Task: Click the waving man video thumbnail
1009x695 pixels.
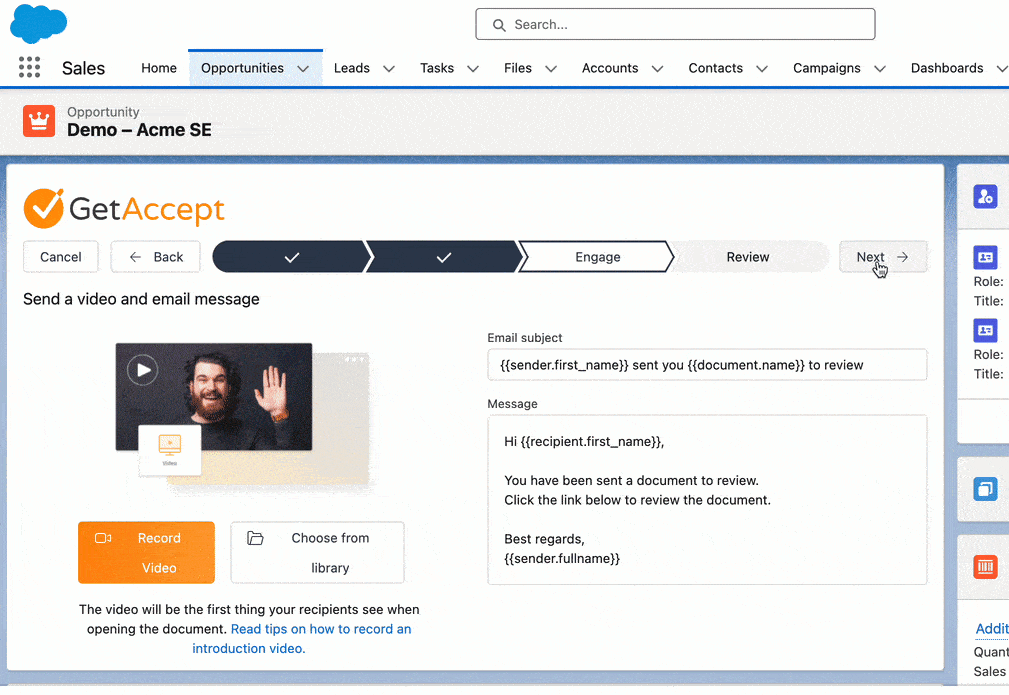Action: click(214, 397)
